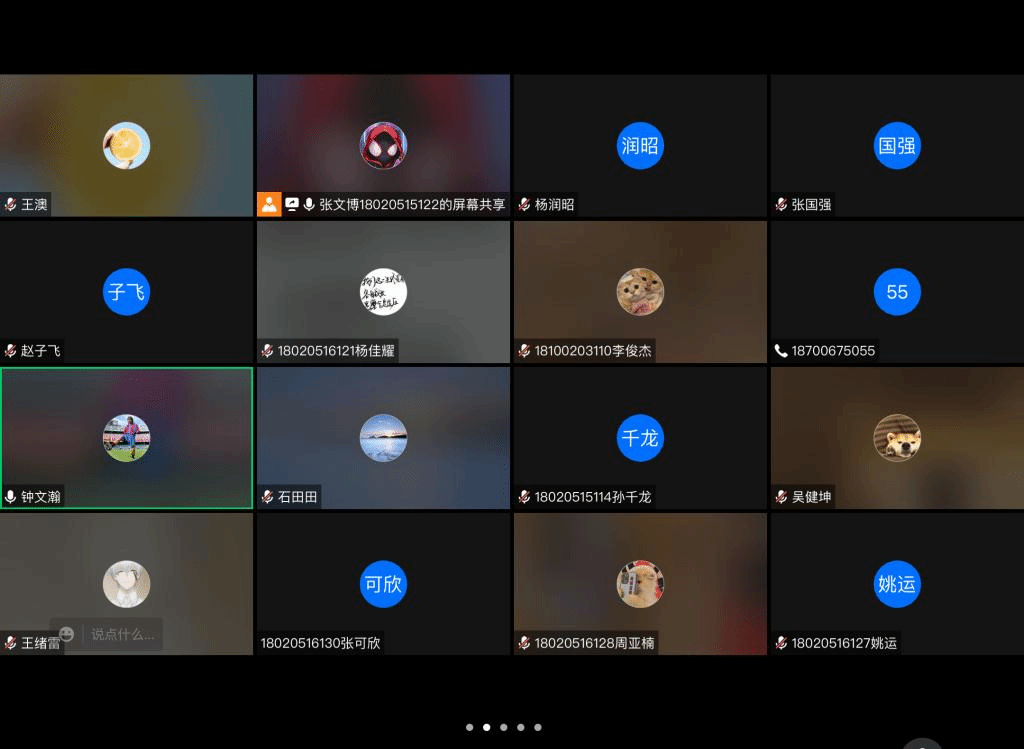Click the Spider-Man avatar of 张文博
Image resolution: width=1024 pixels, height=749 pixels.
click(383, 146)
